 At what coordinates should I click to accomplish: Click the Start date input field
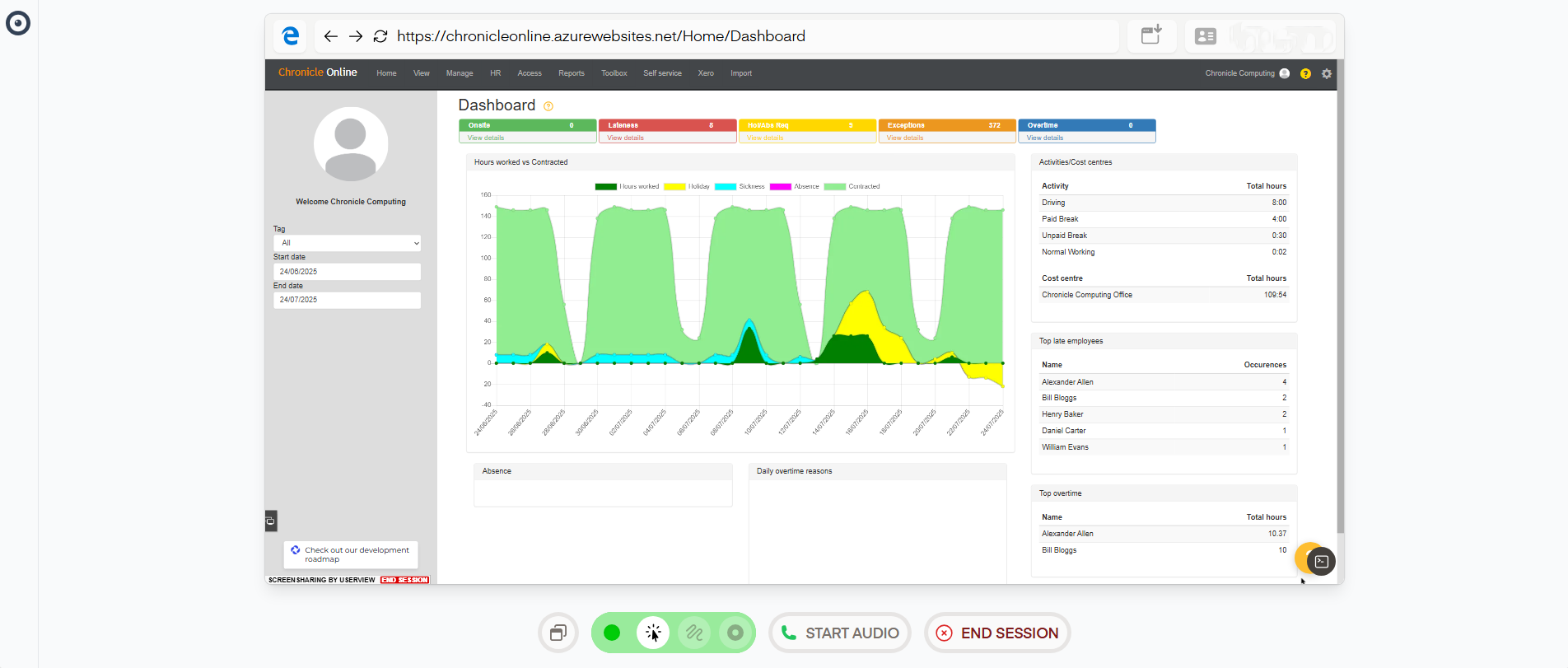click(347, 272)
